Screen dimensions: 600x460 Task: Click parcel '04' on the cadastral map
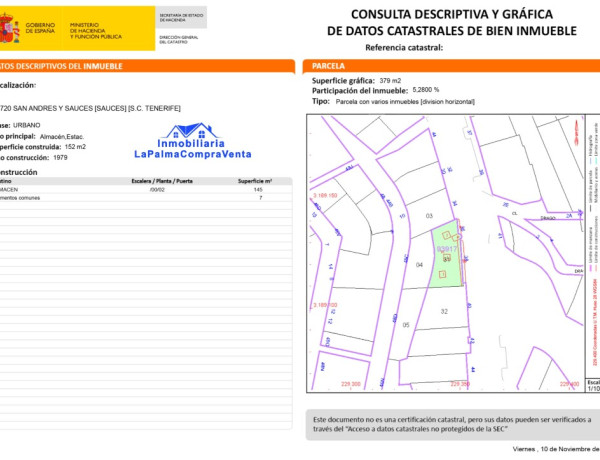click(419, 265)
